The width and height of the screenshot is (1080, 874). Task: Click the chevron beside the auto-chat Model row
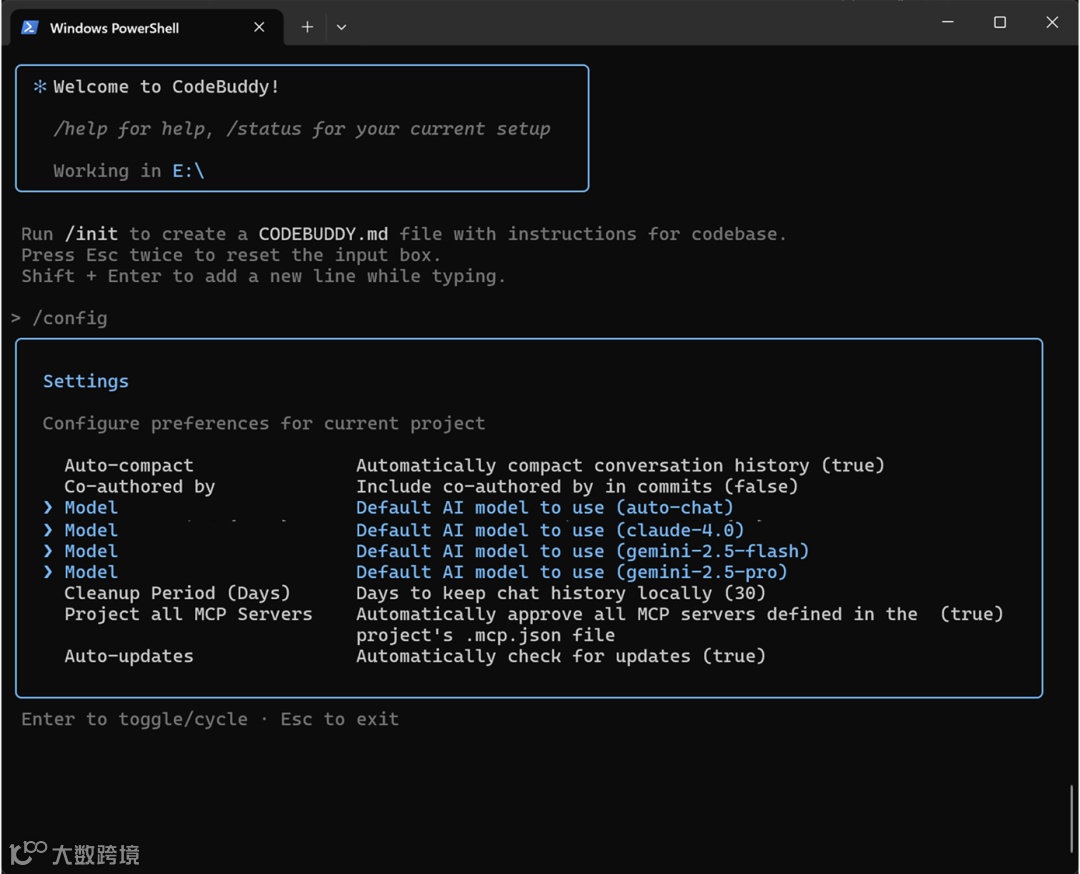(48, 508)
